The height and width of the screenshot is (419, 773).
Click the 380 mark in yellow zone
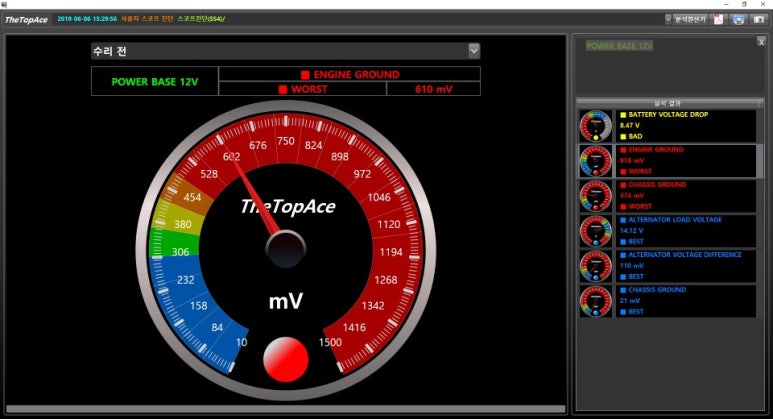point(182,224)
